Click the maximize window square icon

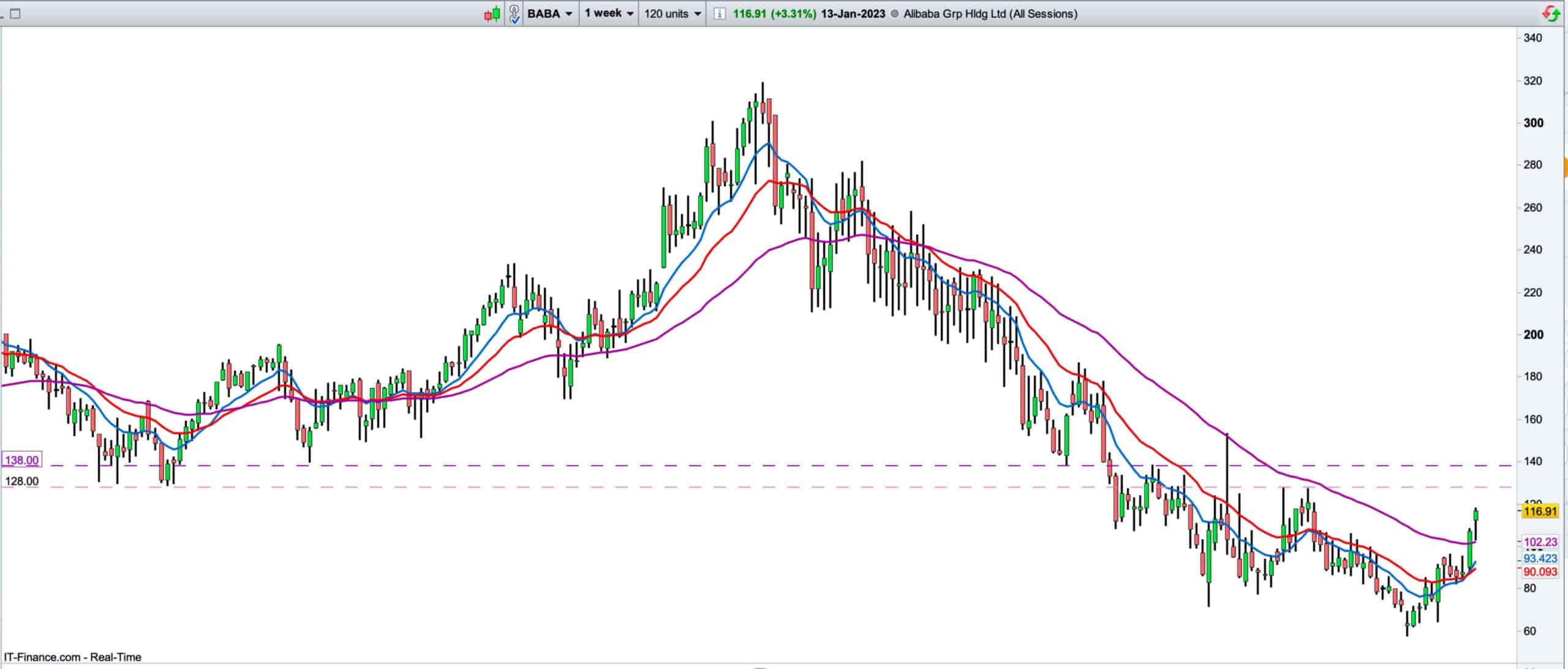(15, 13)
